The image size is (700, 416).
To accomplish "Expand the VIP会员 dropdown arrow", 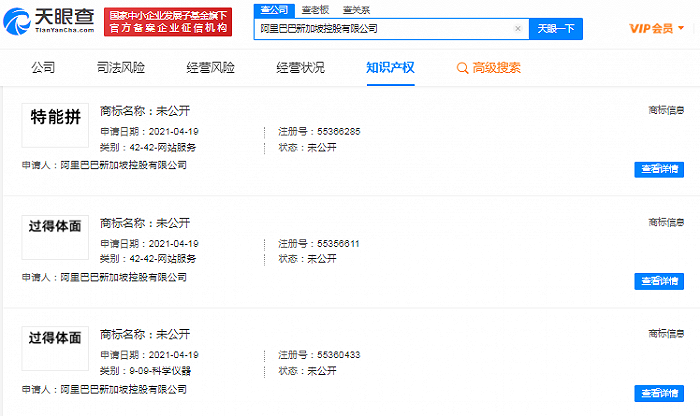I will click(681, 28).
